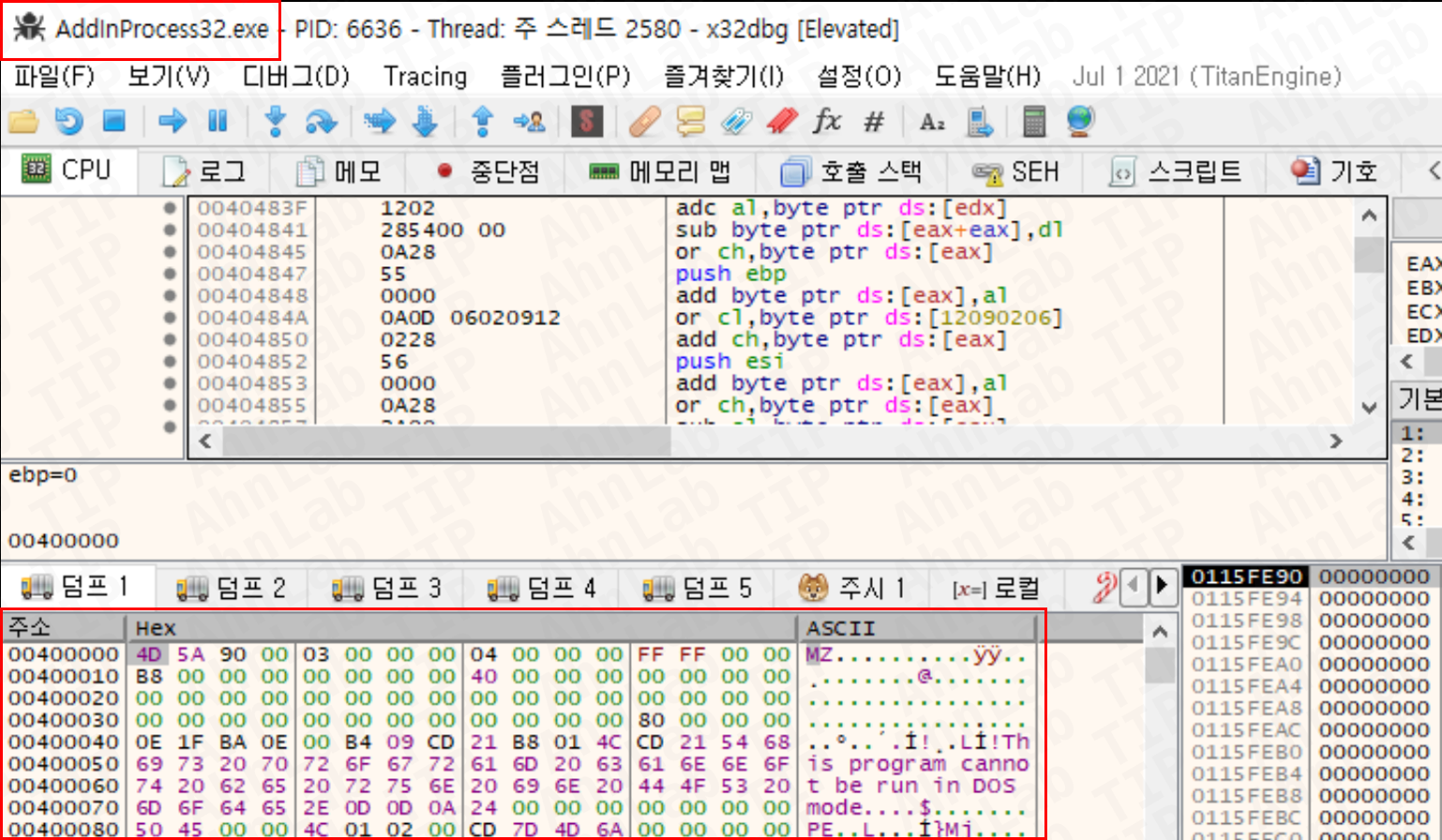
Task: Select the 'push ebp' instruction at 00404847
Action: 731,274
